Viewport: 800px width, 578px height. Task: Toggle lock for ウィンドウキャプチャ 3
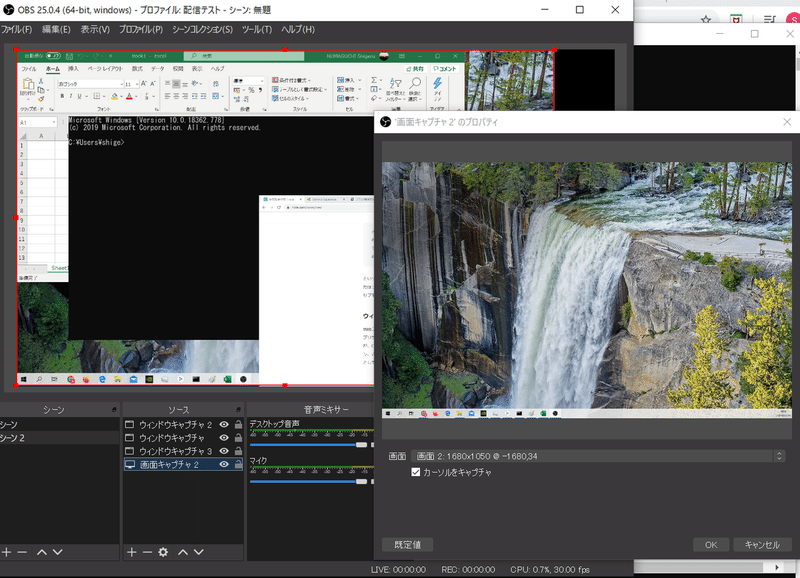(x=238, y=451)
